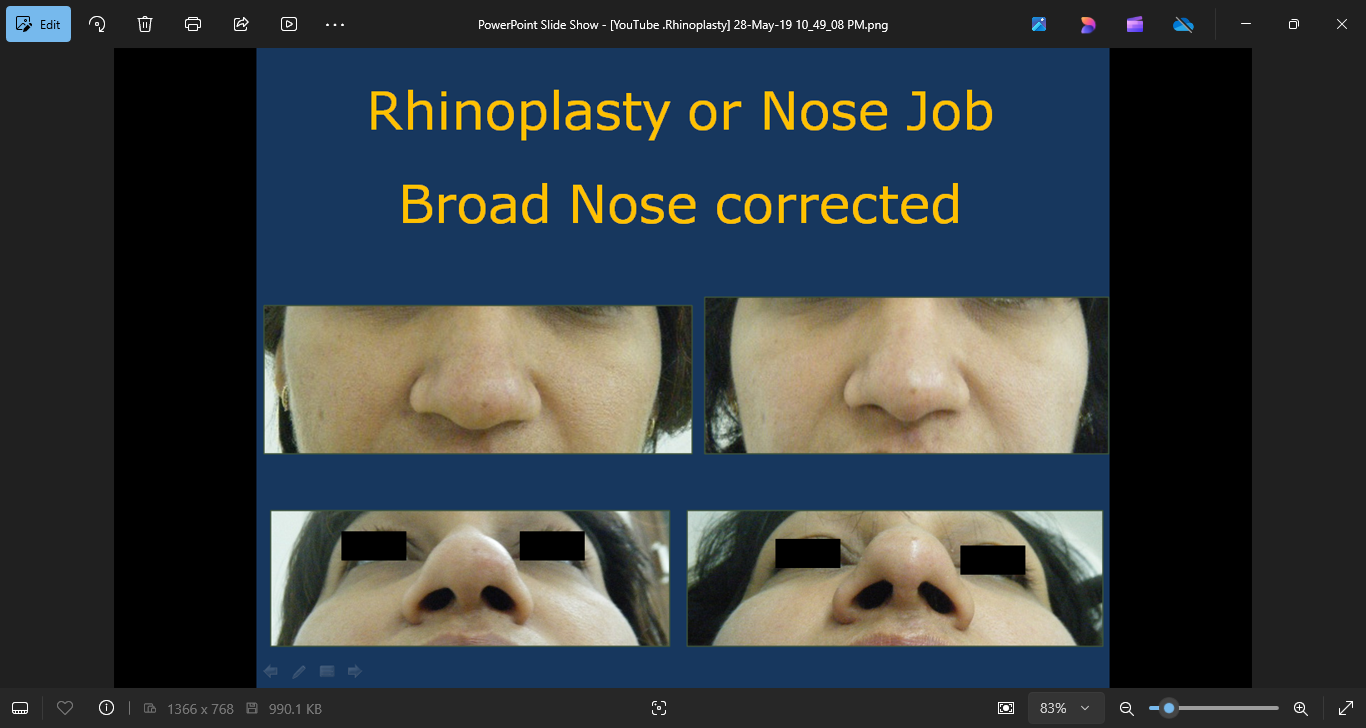Open the See more three-dots menu
1366x728 pixels.
[x=335, y=24]
